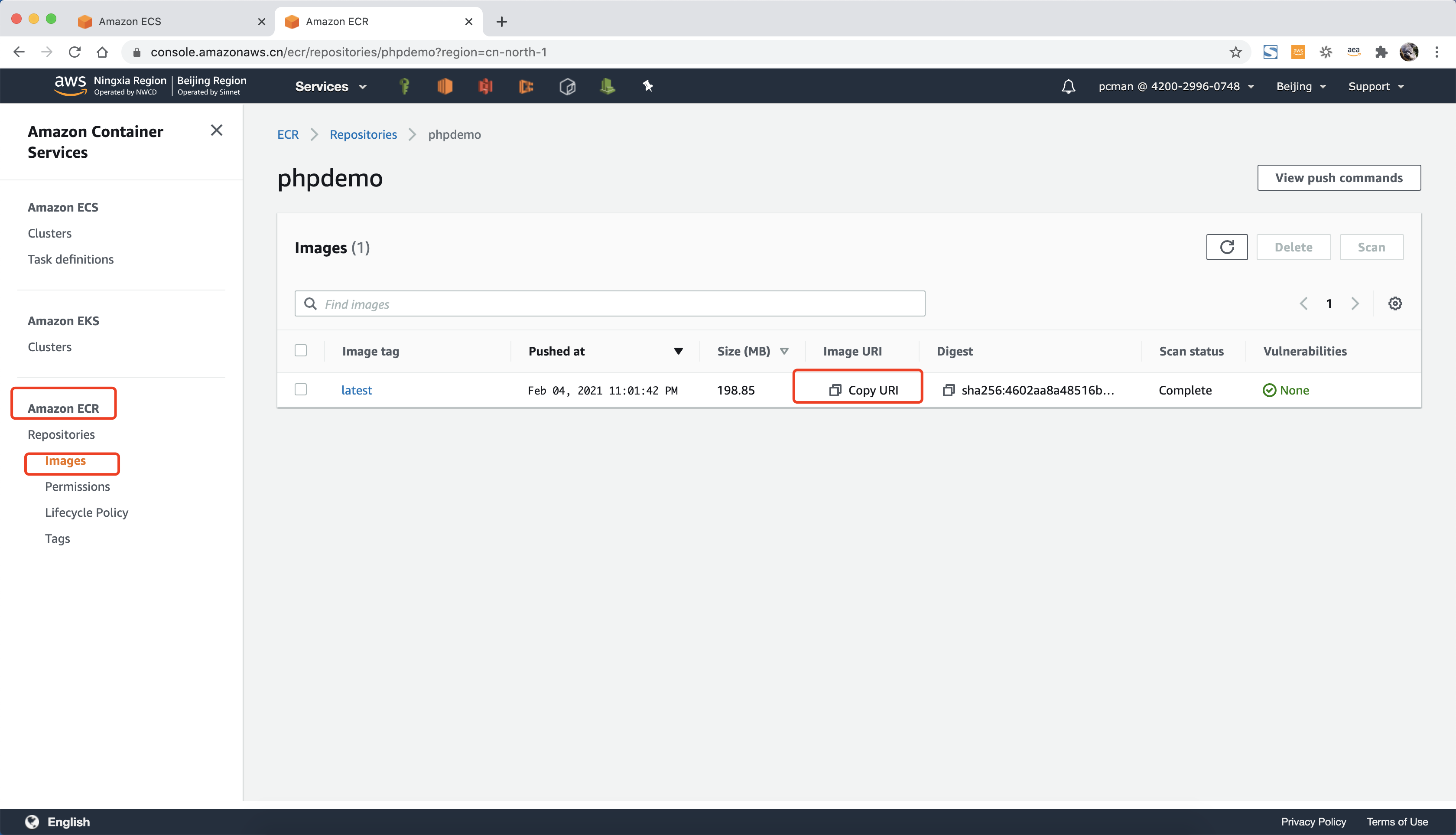Select Images in the sidebar
The height and width of the screenshot is (835, 1456).
click(x=65, y=460)
